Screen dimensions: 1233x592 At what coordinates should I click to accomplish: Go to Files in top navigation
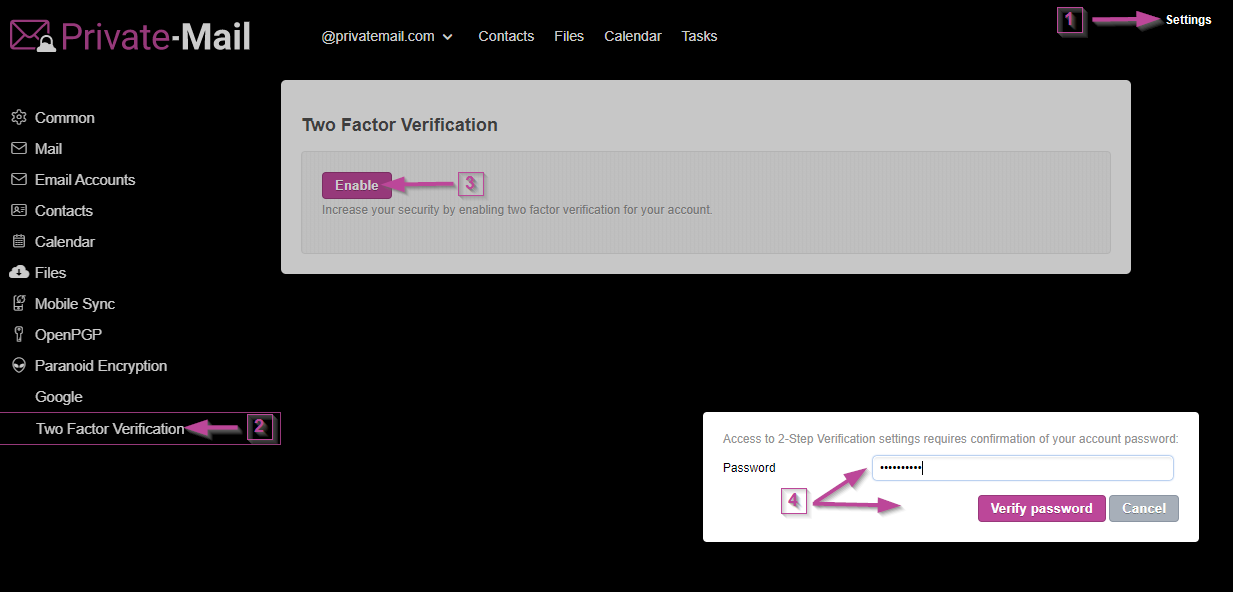pyautogui.click(x=569, y=36)
